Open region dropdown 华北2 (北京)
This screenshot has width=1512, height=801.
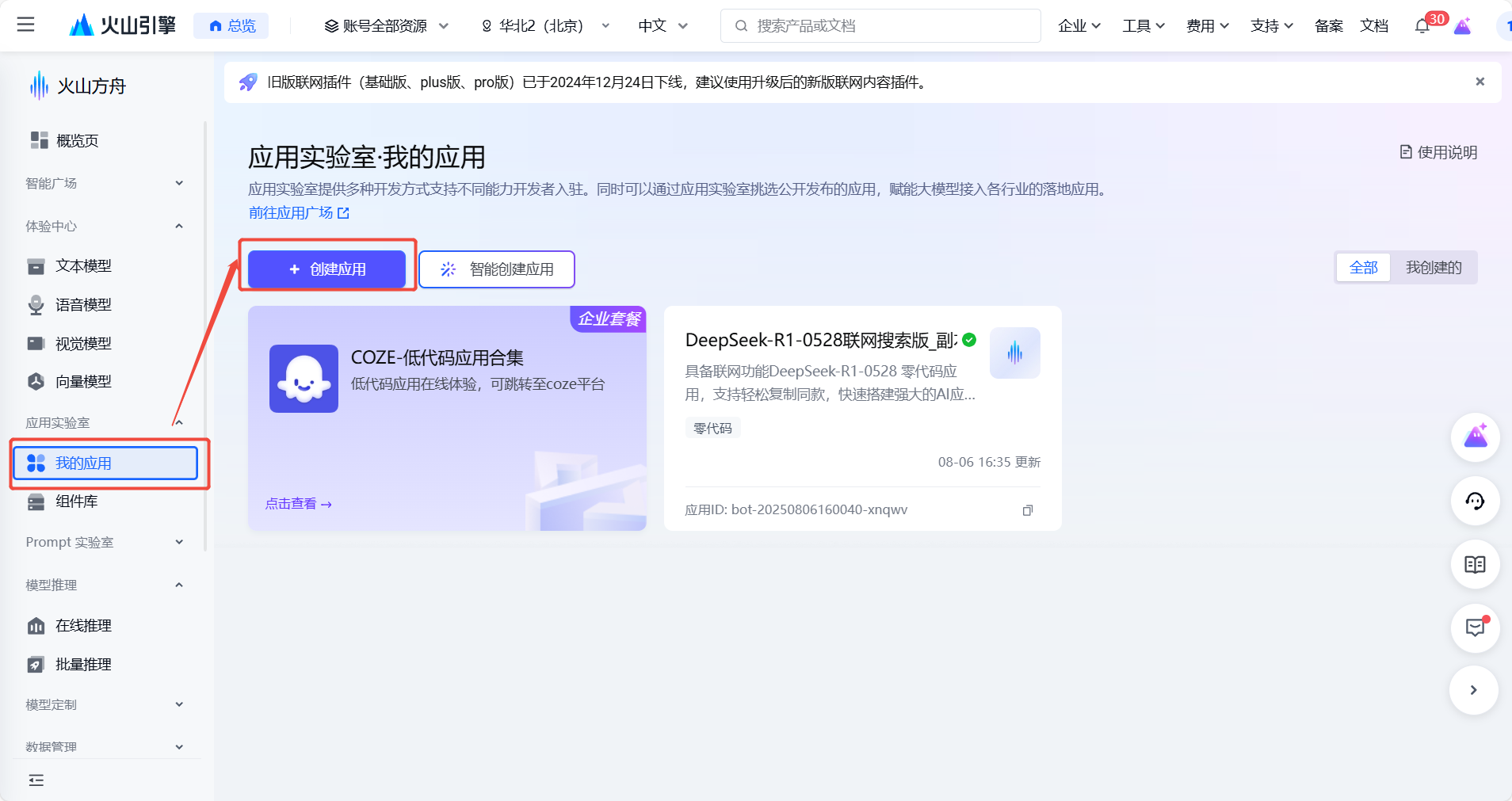tap(545, 26)
